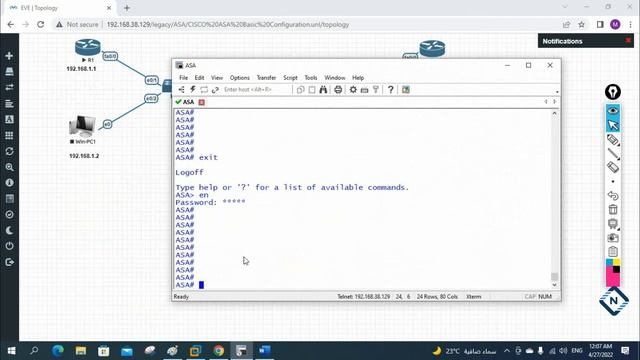Select the ASA session tab
Screen dimensions: 640x360
185,102
